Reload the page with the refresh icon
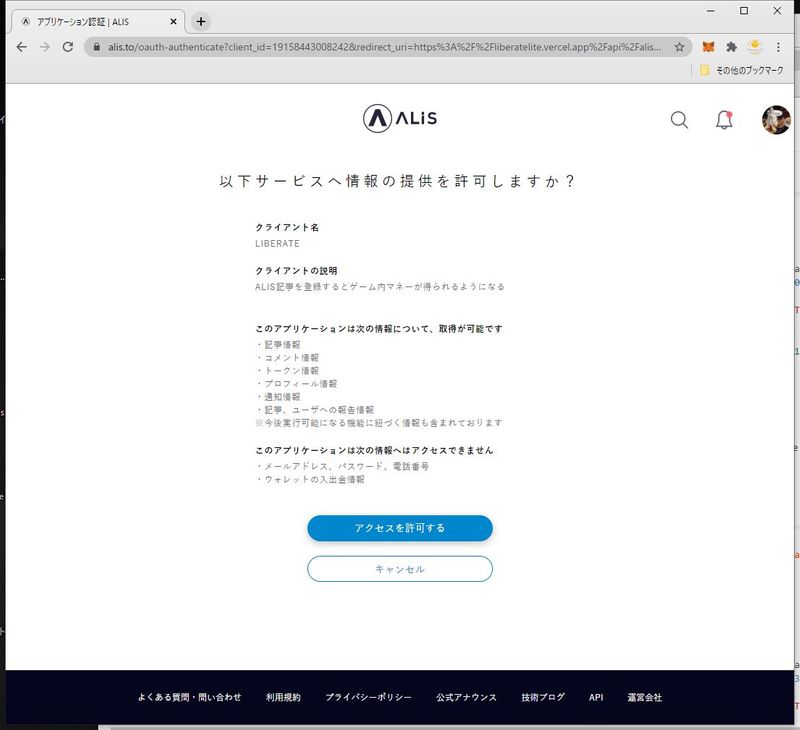The height and width of the screenshot is (730, 800). point(68,47)
